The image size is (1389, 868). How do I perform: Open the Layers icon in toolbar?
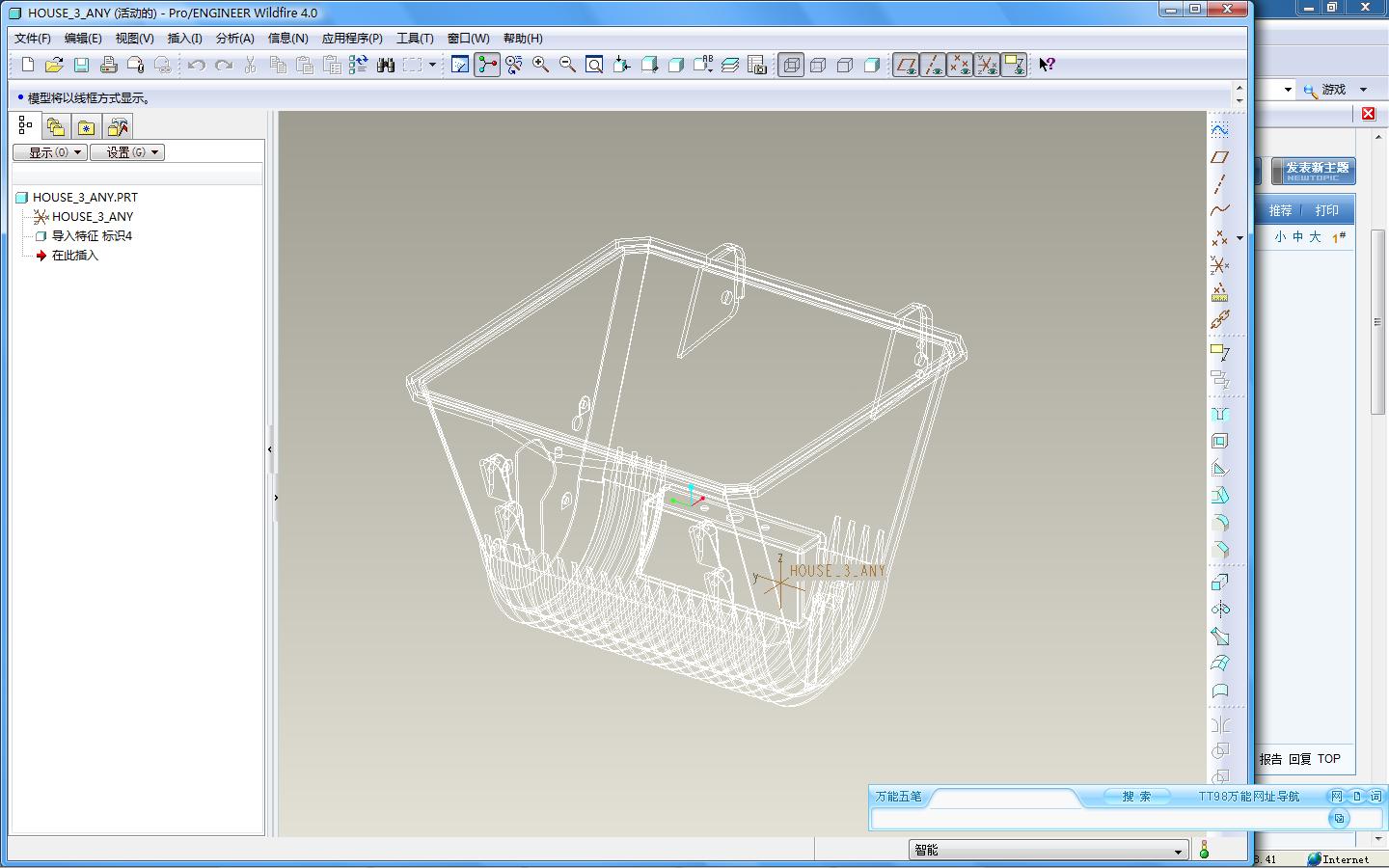730,65
